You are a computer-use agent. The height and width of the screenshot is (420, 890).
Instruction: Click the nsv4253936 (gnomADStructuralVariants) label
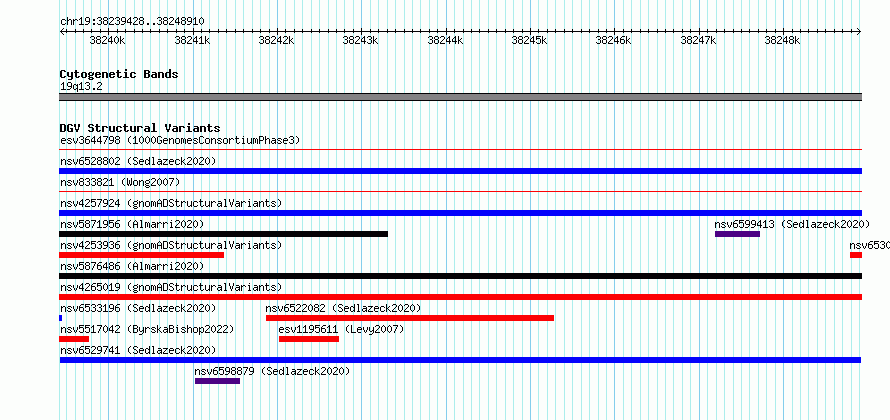point(171,245)
